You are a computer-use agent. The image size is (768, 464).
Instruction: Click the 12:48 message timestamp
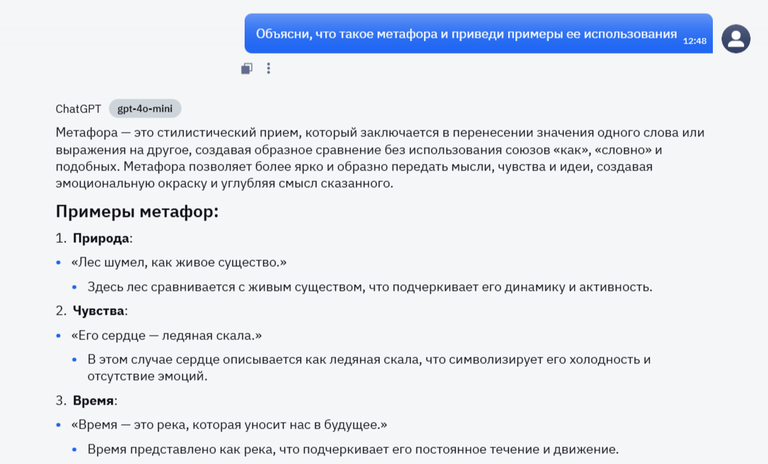click(695, 41)
